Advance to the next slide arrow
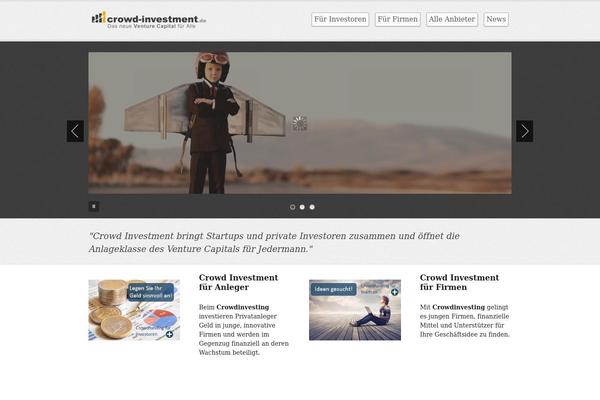600x400 pixels. pos(525,131)
